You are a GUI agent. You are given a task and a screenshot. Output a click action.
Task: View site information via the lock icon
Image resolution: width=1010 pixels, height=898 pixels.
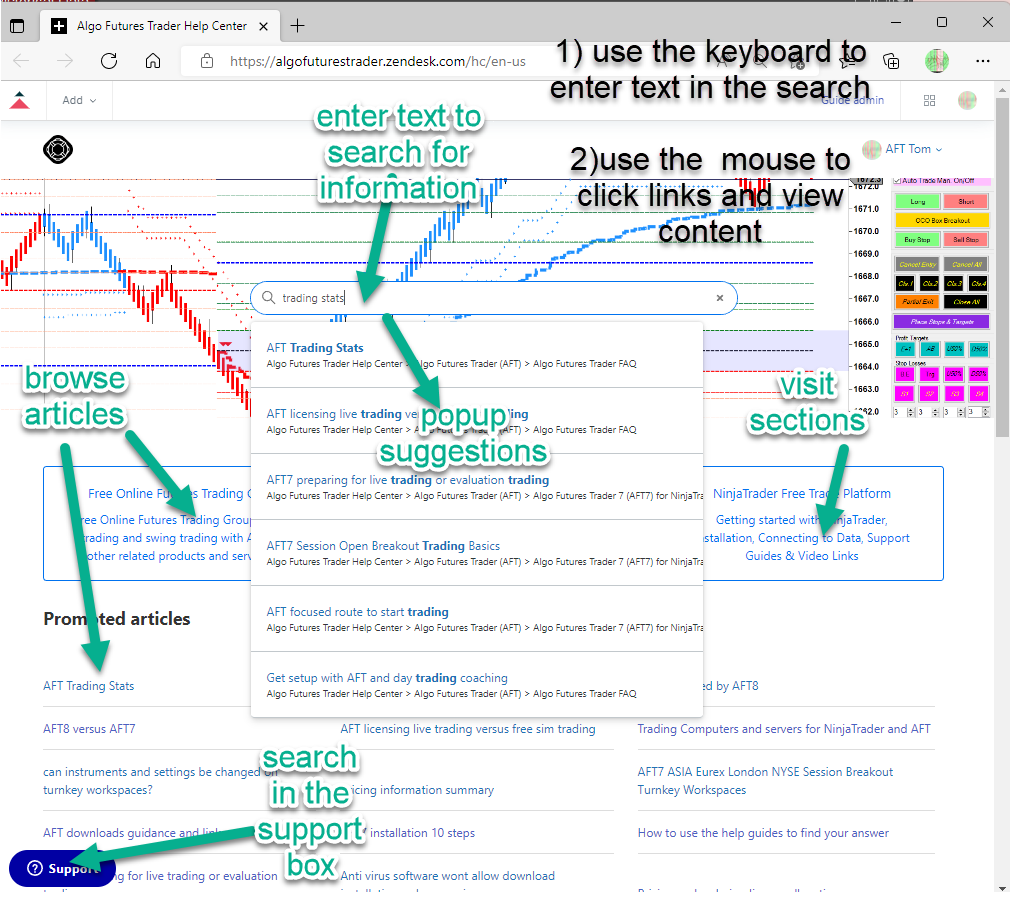[x=207, y=61]
